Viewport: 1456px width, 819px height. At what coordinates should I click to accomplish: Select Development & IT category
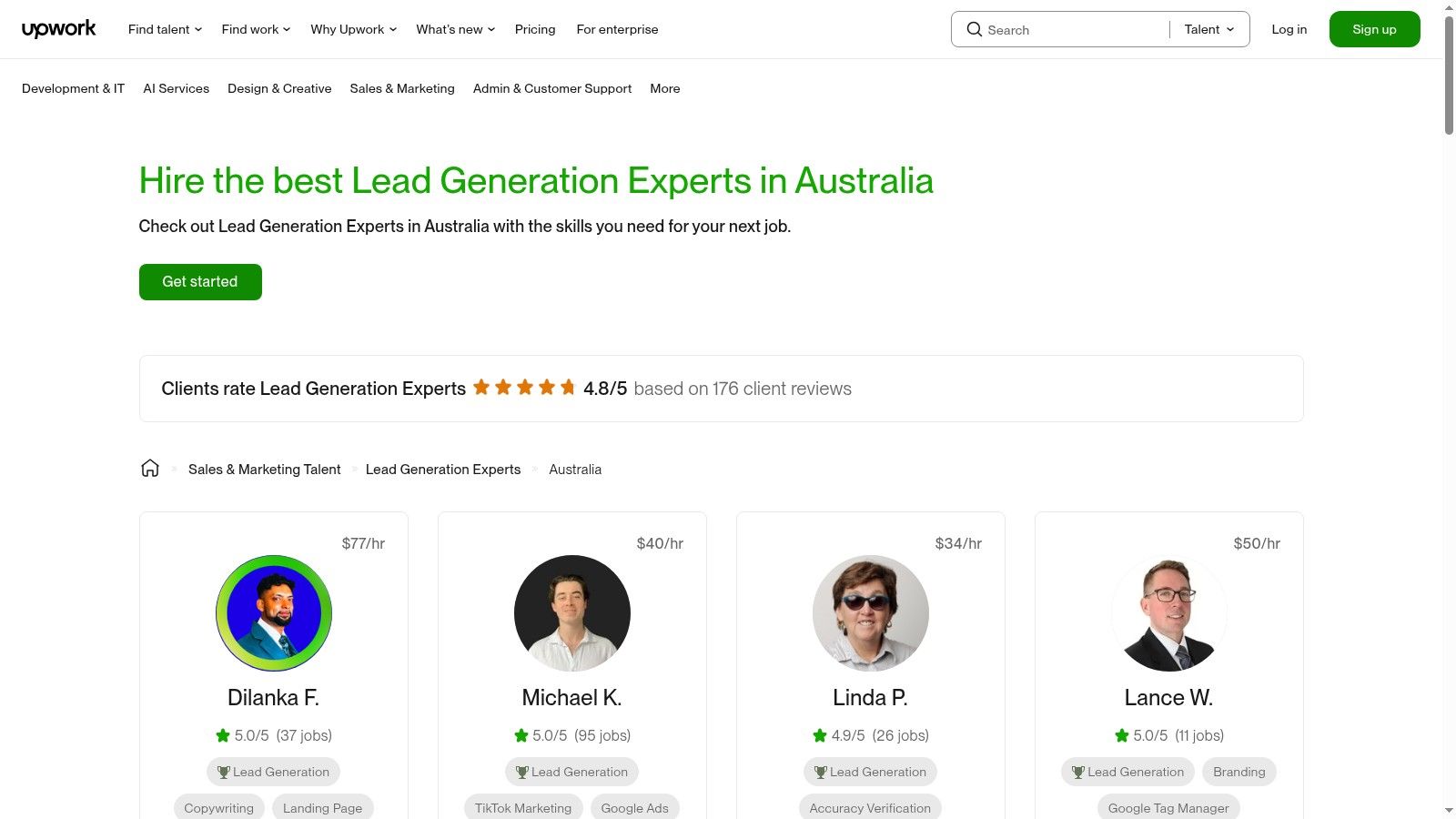(x=73, y=88)
